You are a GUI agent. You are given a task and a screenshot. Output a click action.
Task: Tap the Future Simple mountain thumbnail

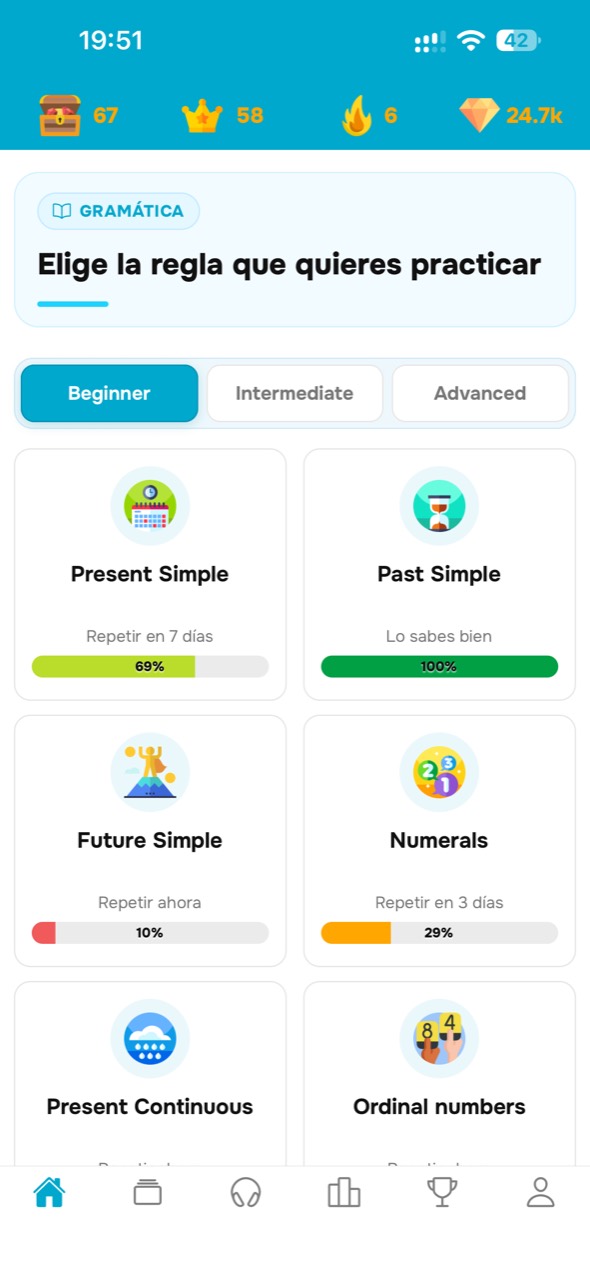pyautogui.click(x=150, y=772)
